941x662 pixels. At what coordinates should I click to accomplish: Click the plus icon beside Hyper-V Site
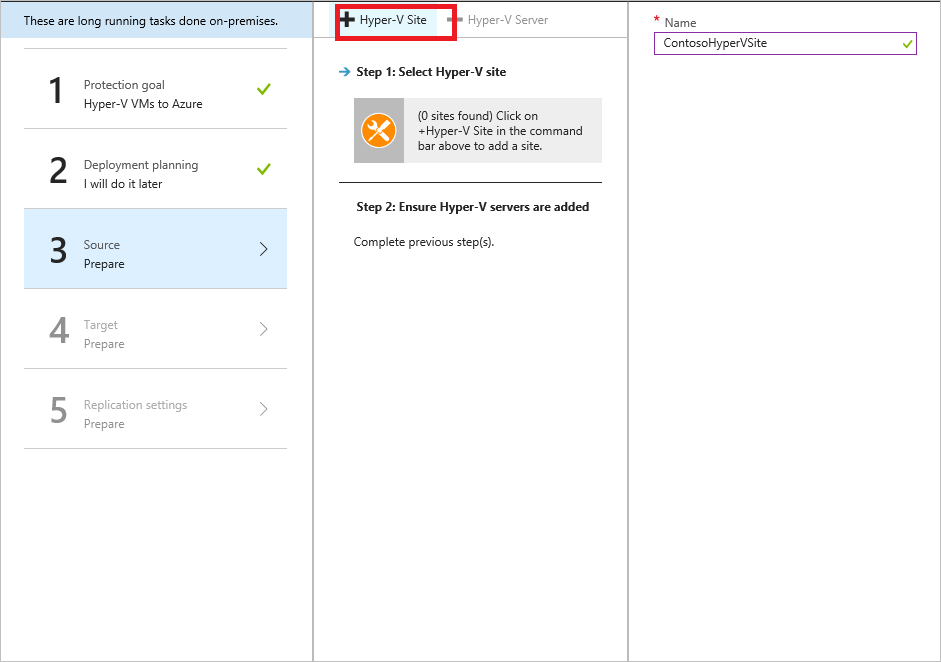pyautogui.click(x=348, y=20)
